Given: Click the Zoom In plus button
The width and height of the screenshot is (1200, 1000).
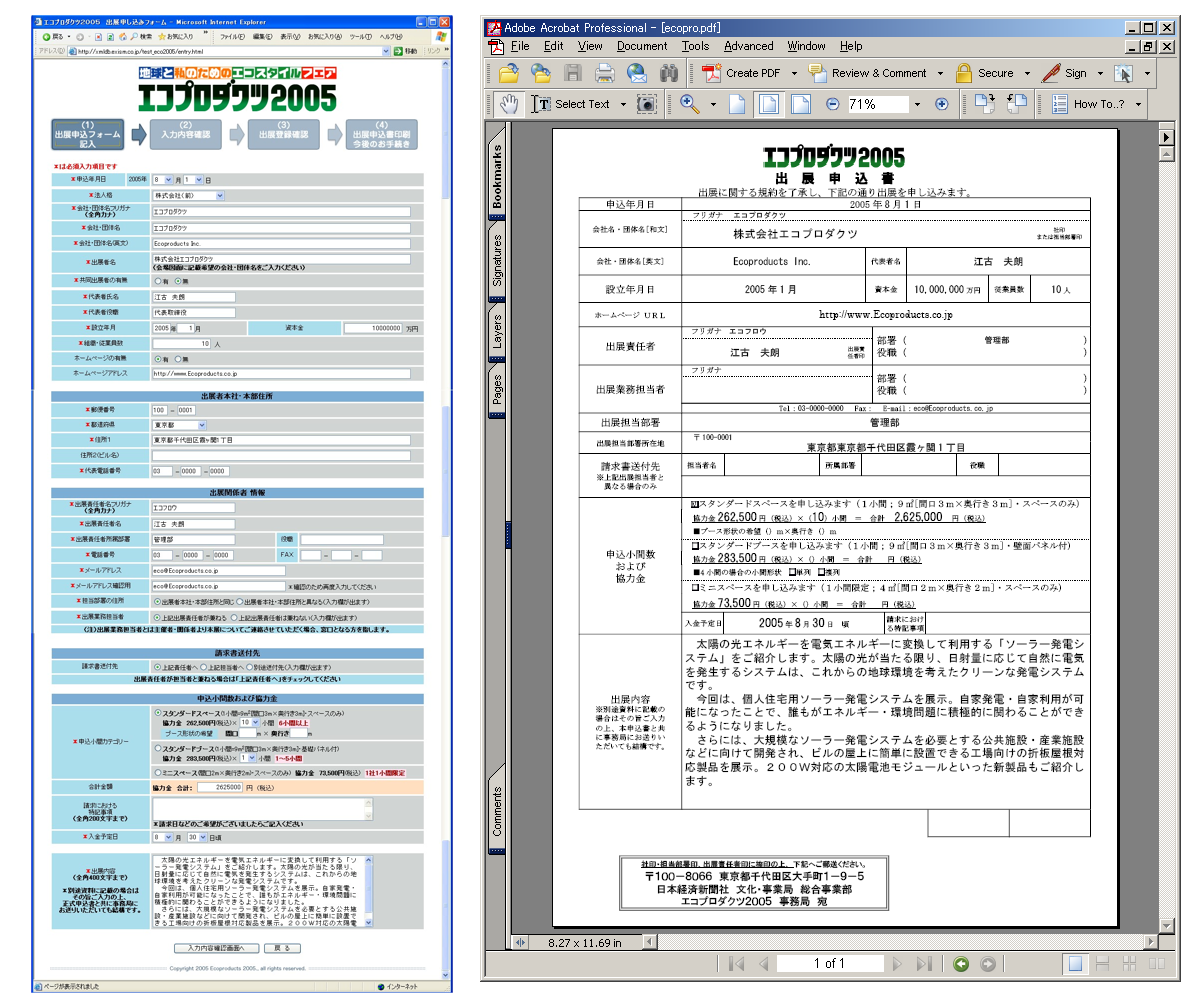Looking at the screenshot, I should [x=941, y=103].
